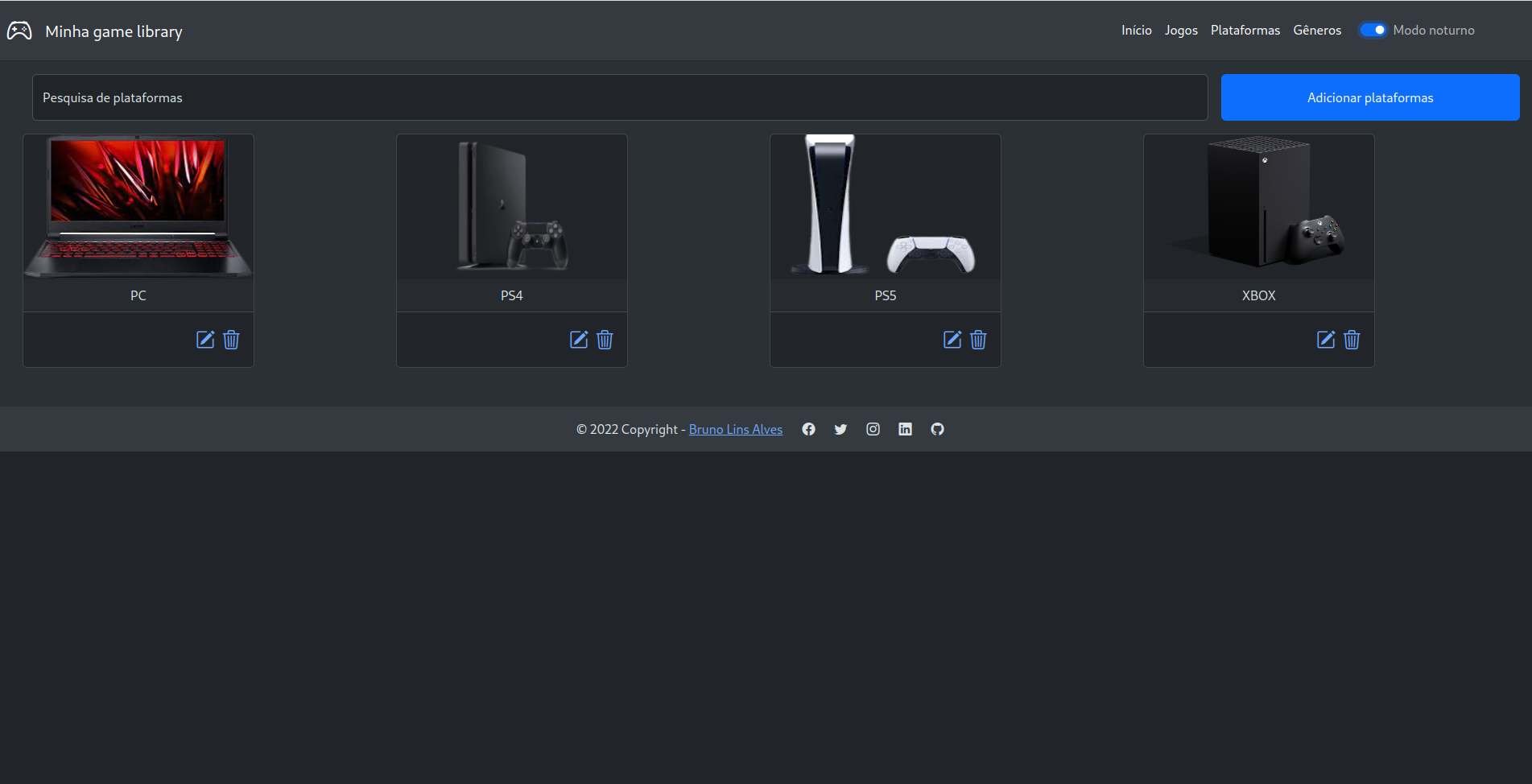This screenshot has width=1532, height=784.
Task: Click Adicionar plataformas button
Action: pos(1370,97)
